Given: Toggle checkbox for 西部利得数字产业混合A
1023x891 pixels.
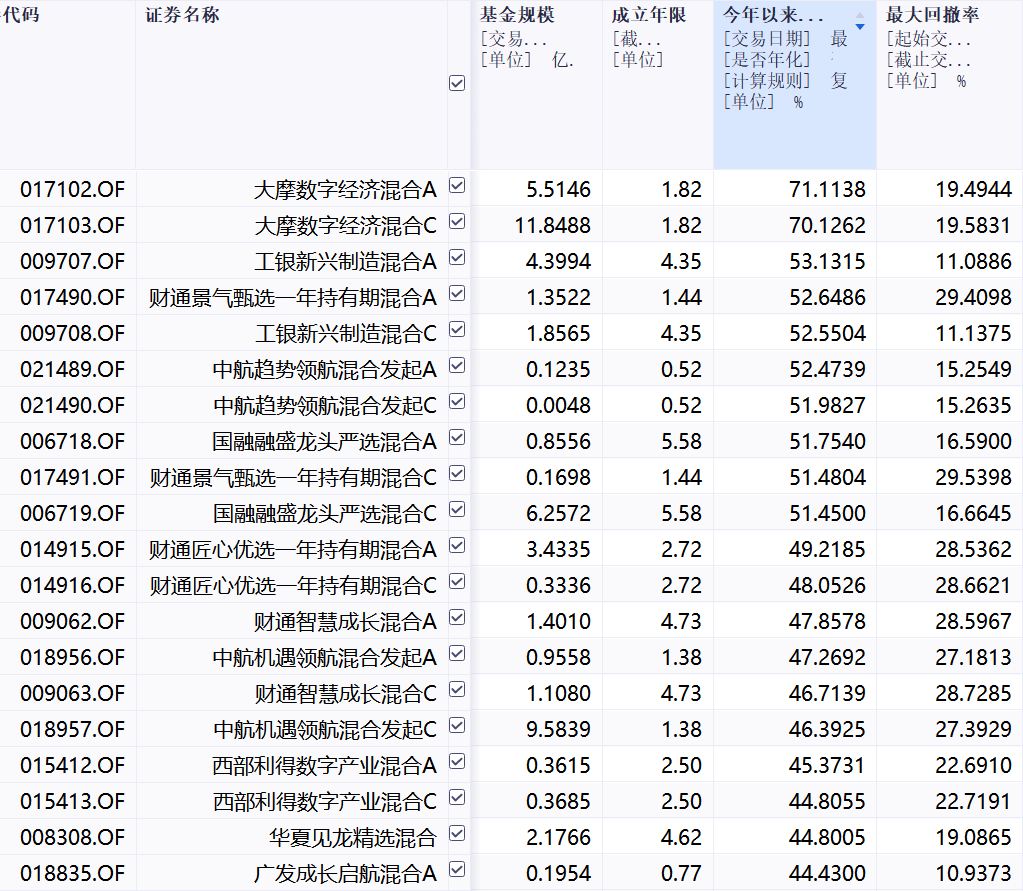Looking at the screenshot, I should [x=457, y=761].
